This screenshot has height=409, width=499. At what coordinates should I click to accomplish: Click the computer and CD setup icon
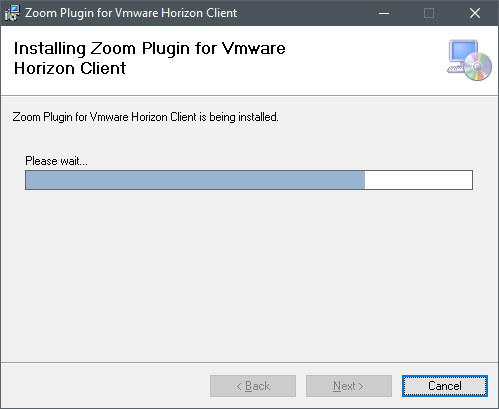[469, 60]
